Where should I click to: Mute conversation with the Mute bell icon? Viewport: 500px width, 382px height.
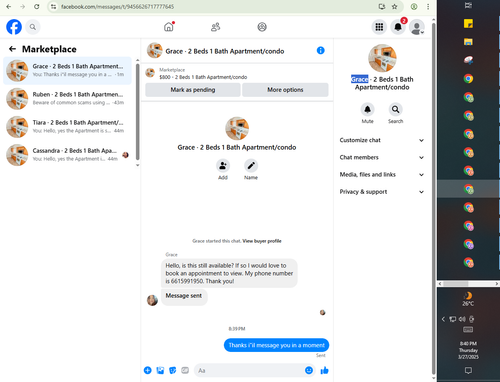[367, 109]
